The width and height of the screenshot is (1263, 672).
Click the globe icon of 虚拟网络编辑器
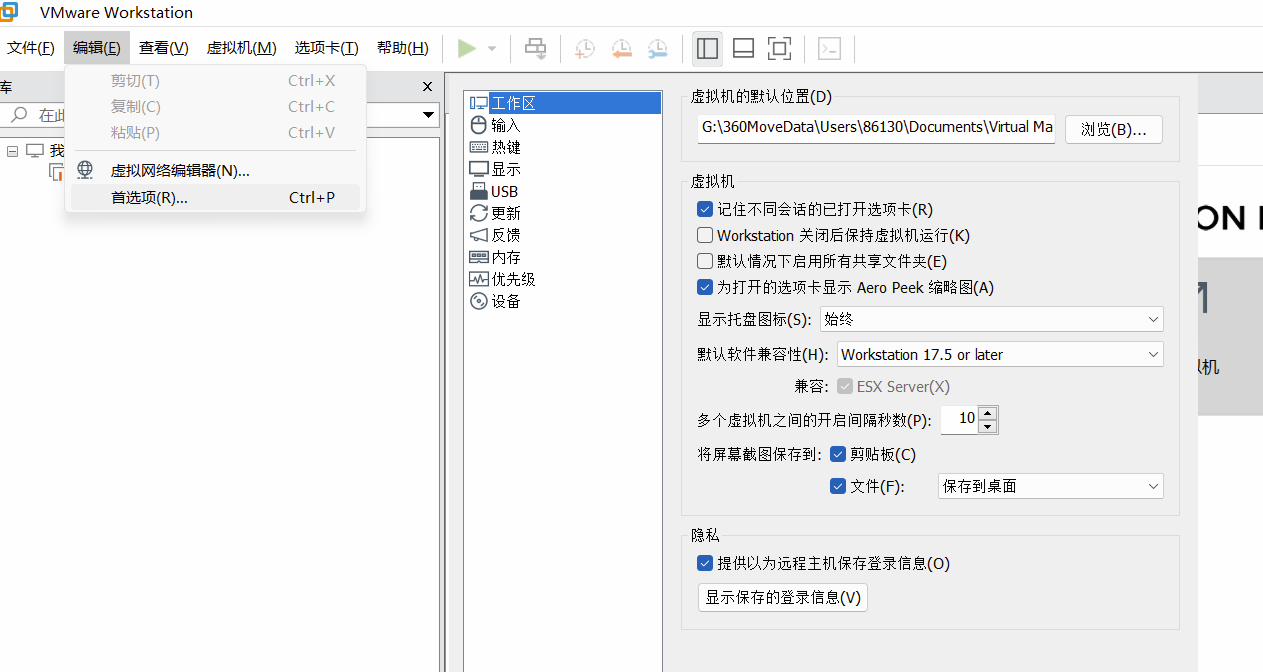(x=85, y=170)
